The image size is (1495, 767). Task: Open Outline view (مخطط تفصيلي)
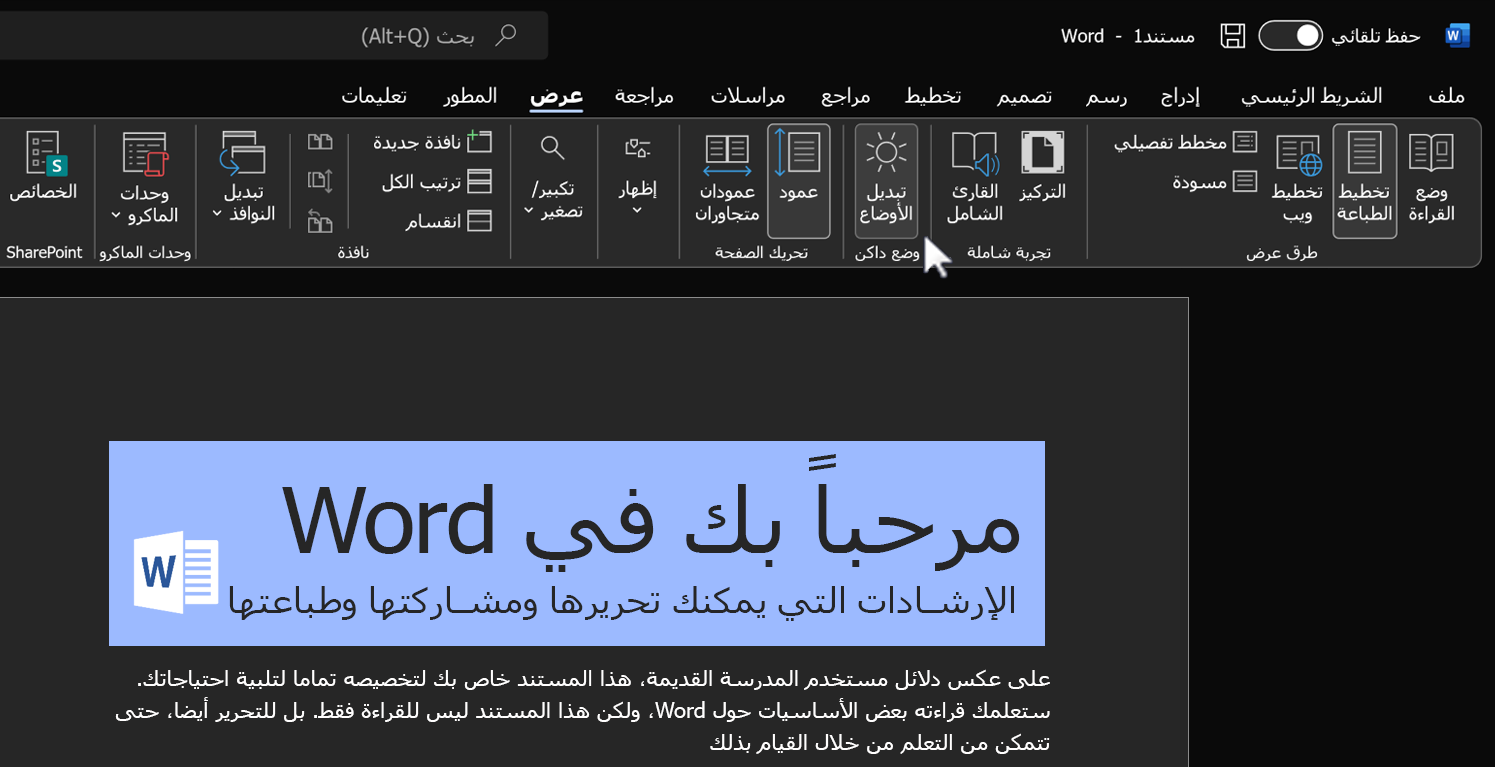(1185, 142)
